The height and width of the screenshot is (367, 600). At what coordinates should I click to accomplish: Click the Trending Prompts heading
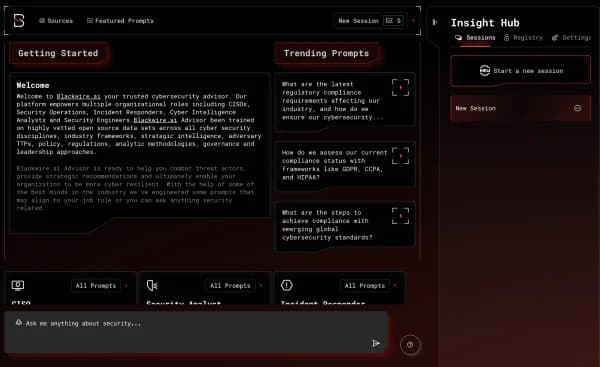tap(326, 53)
